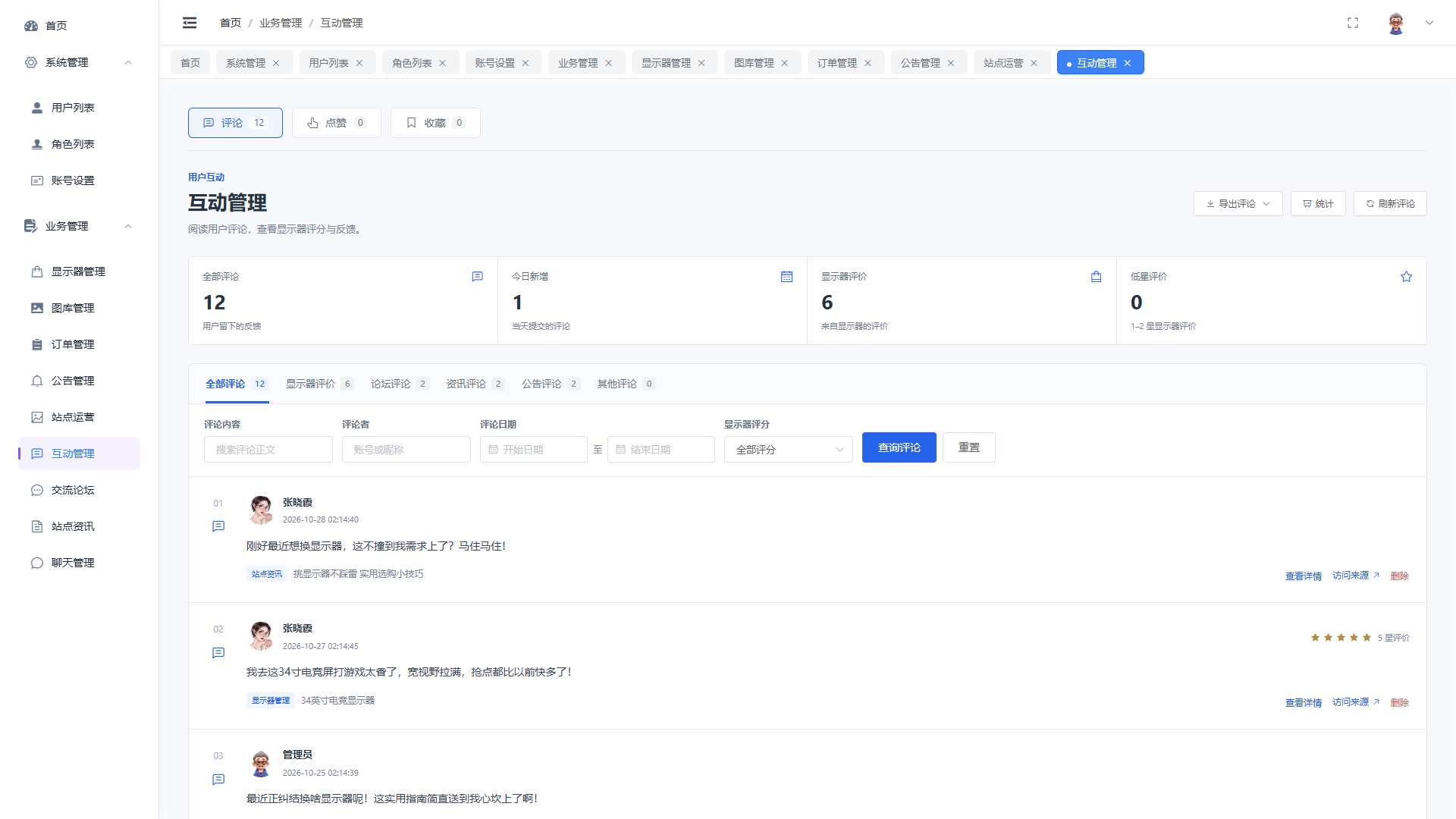Switch to the 首页 page tab

tap(190, 63)
